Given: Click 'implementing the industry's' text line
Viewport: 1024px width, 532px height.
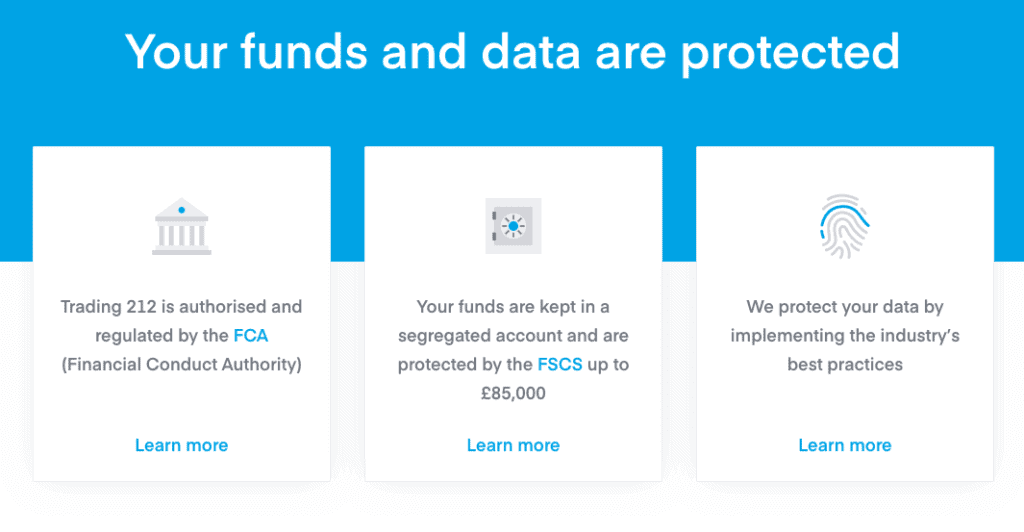Looking at the screenshot, I should point(845,336).
